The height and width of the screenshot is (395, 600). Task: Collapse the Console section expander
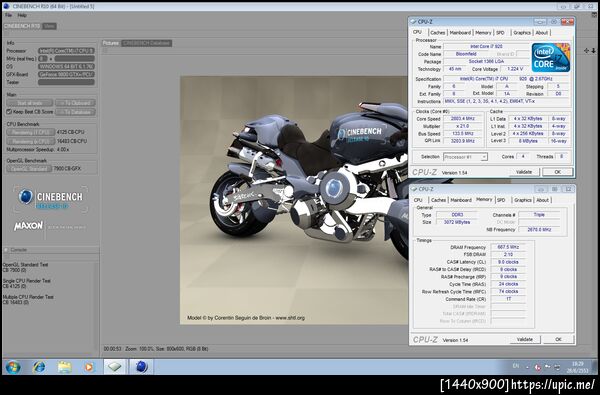[x=6, y=250]
